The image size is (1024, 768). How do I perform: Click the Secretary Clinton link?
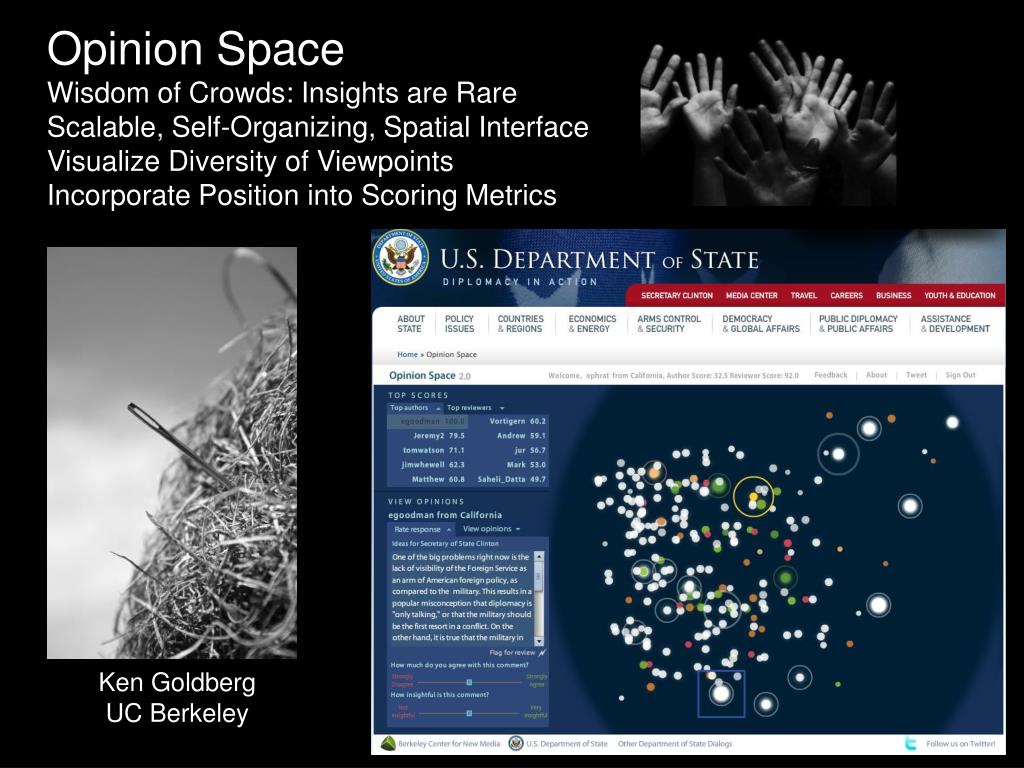click(677, 296)
